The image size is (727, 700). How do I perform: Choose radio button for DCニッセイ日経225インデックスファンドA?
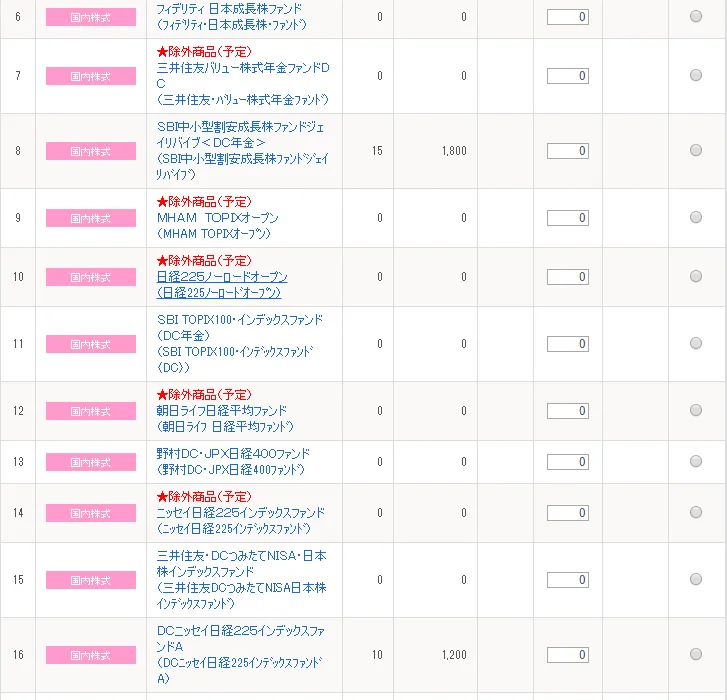(x=696, y=655)
